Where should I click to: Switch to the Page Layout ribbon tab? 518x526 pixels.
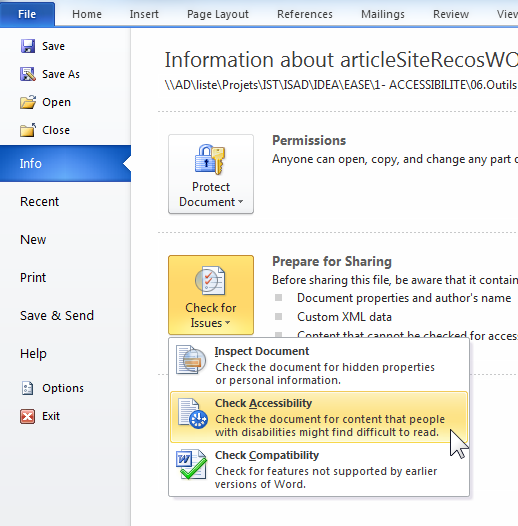(218, 14)
